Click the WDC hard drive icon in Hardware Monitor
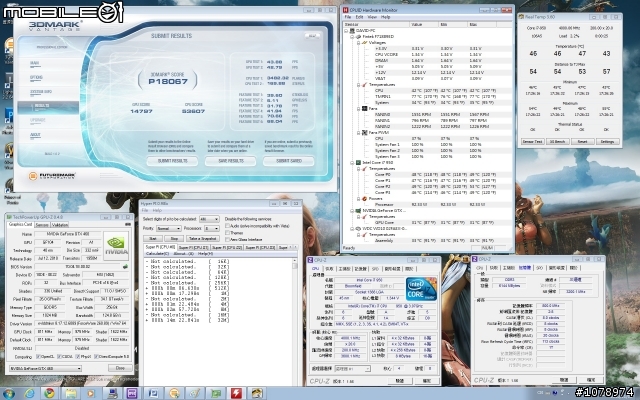This screenshot has height=400, width=640. coord(358,229)
